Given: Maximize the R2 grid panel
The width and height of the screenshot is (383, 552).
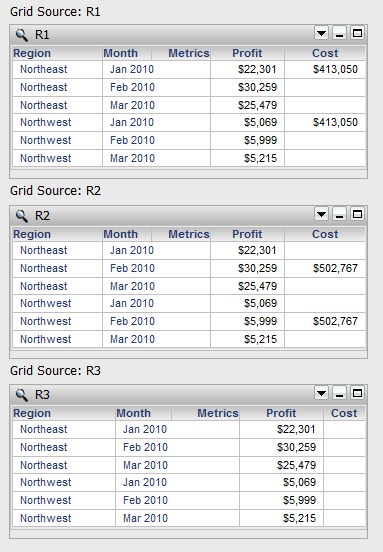Looking at the screenshot, I should (x=357, y=214).
